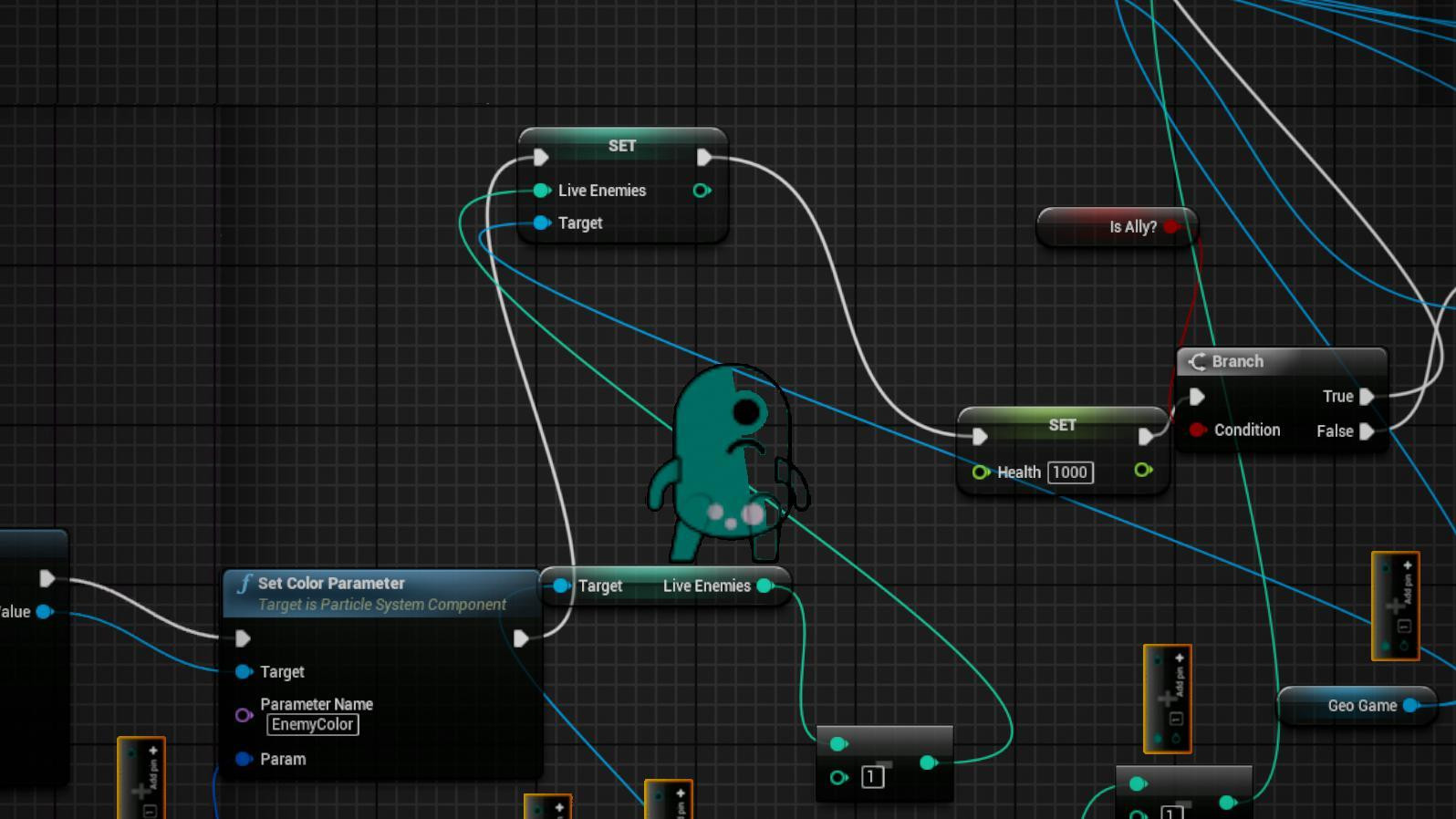Click the index field showing 1 on array node
Image resolution: width=1456 pixels, height=819 pixels.
pyautogui.click(x=872, y=777)
